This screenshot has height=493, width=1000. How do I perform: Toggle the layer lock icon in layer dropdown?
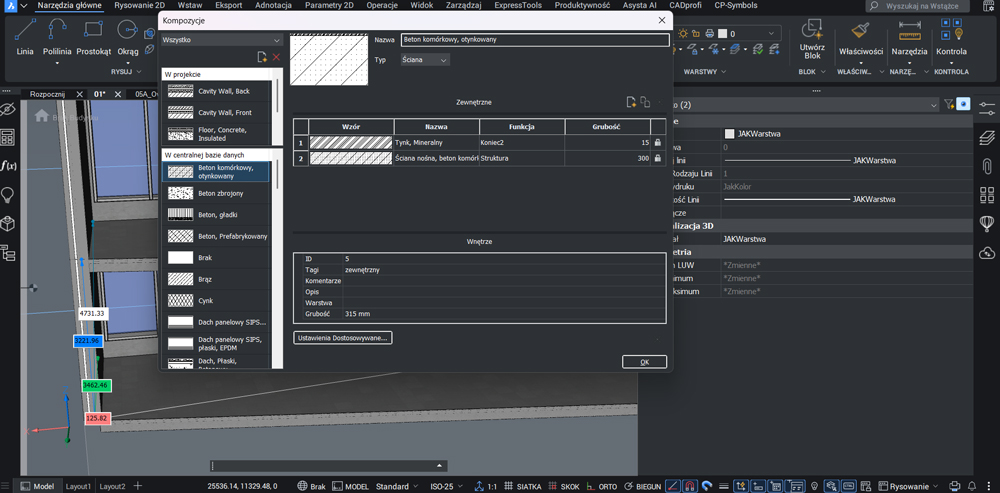(696, 34)
